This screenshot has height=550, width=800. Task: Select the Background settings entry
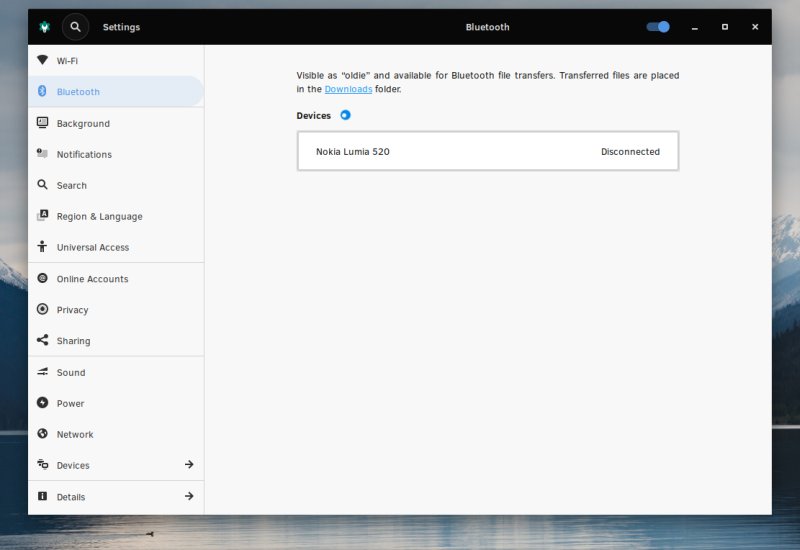(x=116, y=123)
